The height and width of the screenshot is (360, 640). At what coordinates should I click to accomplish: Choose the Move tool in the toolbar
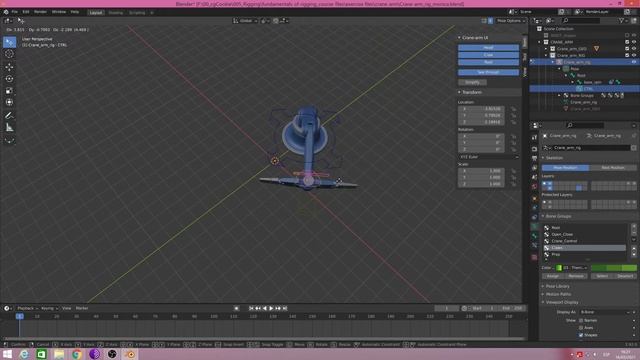tap(9, 67)
